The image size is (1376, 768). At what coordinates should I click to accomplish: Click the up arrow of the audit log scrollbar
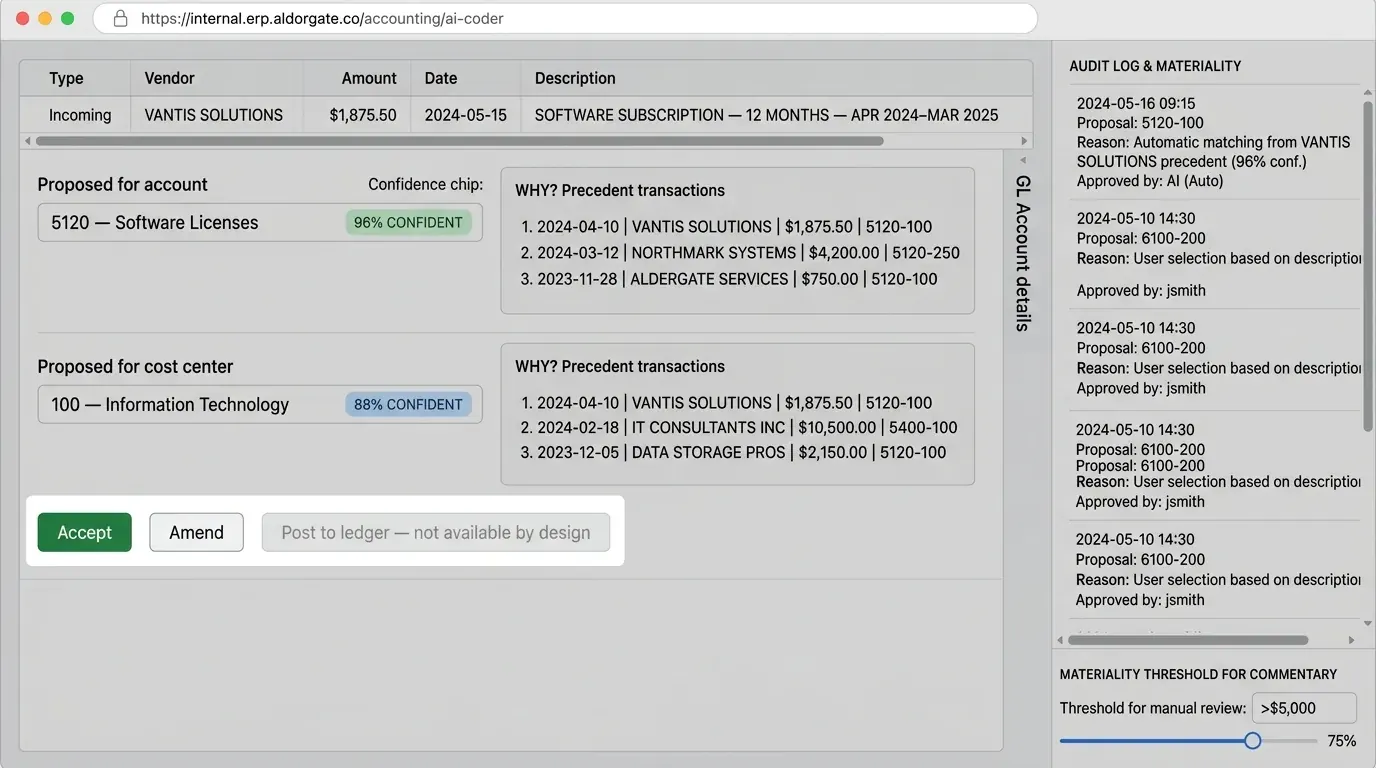tap(1368, 92)
